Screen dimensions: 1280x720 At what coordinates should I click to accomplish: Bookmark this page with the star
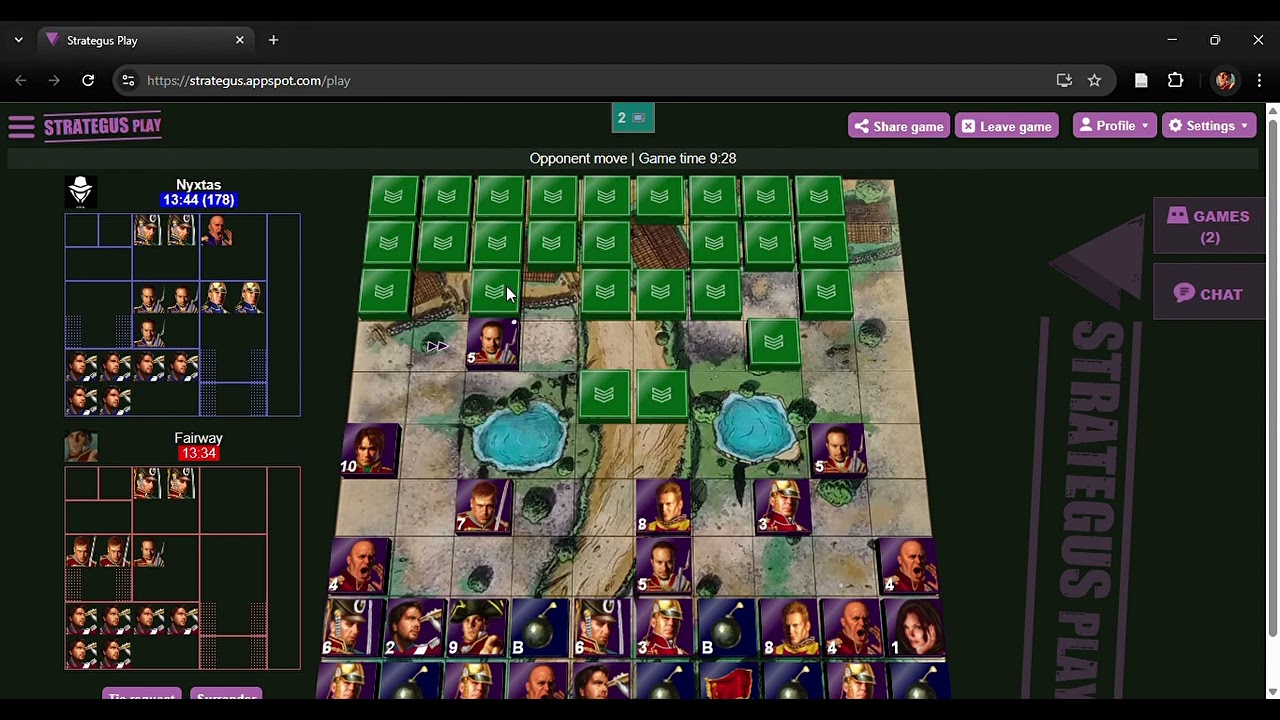[1094, 80]
